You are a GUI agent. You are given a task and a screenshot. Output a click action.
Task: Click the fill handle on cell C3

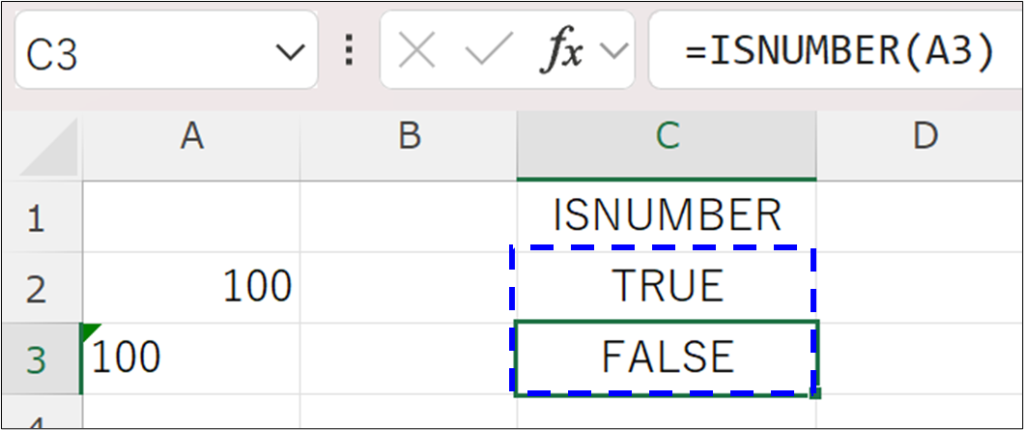[x=817, y=393]
